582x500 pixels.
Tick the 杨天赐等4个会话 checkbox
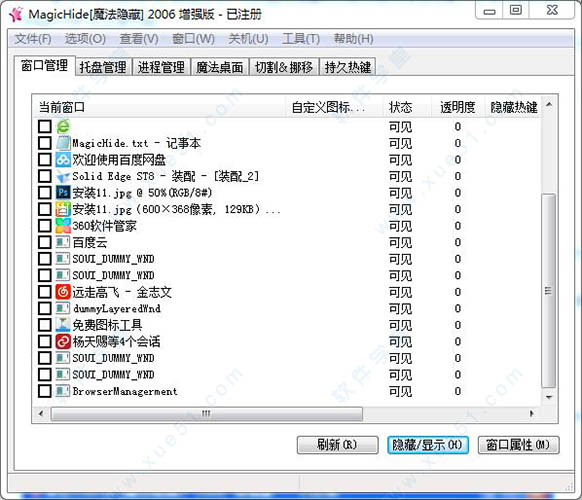click(x=45, y=341)
